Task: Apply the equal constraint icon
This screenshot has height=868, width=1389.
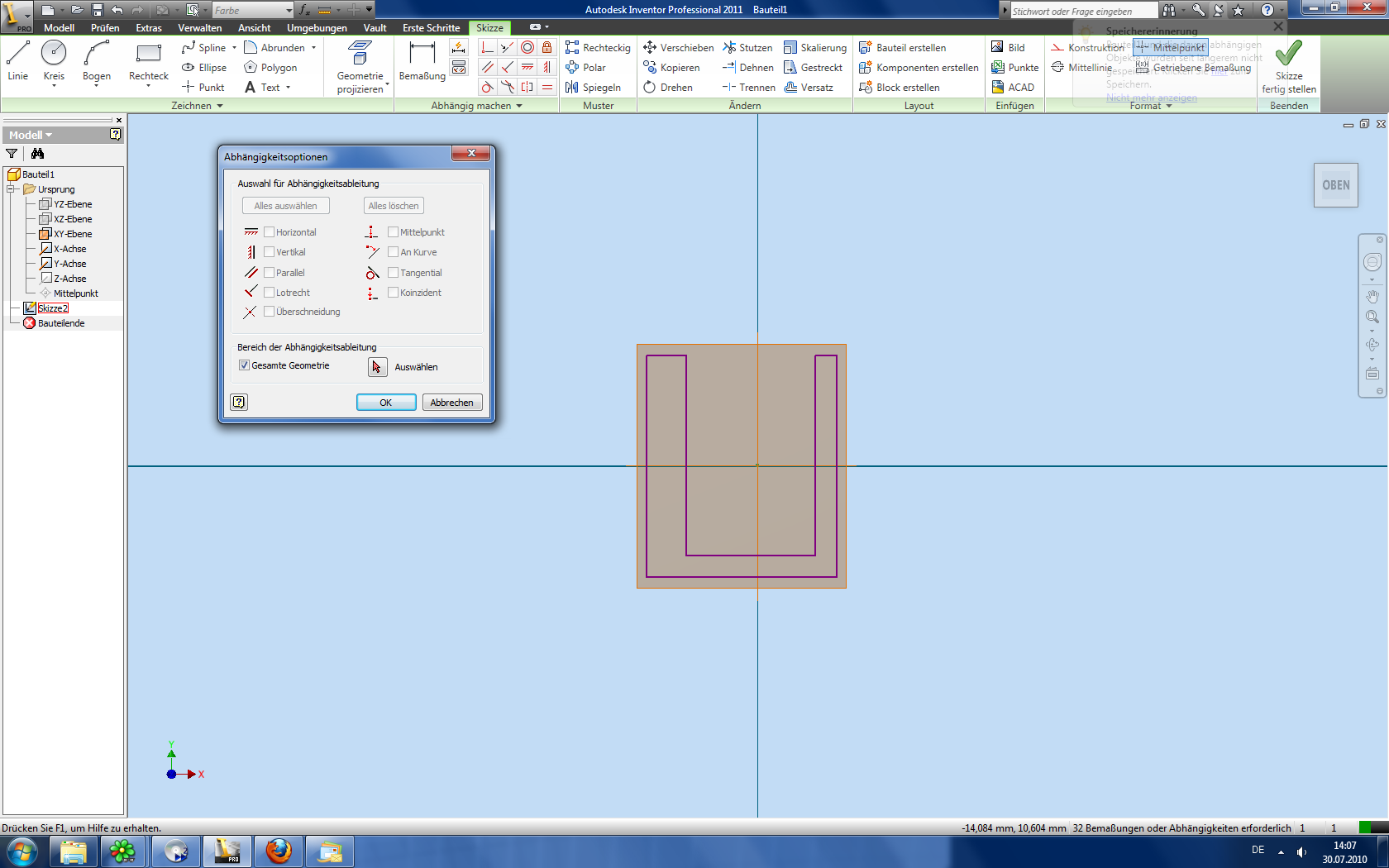Action: coord(547,88)
